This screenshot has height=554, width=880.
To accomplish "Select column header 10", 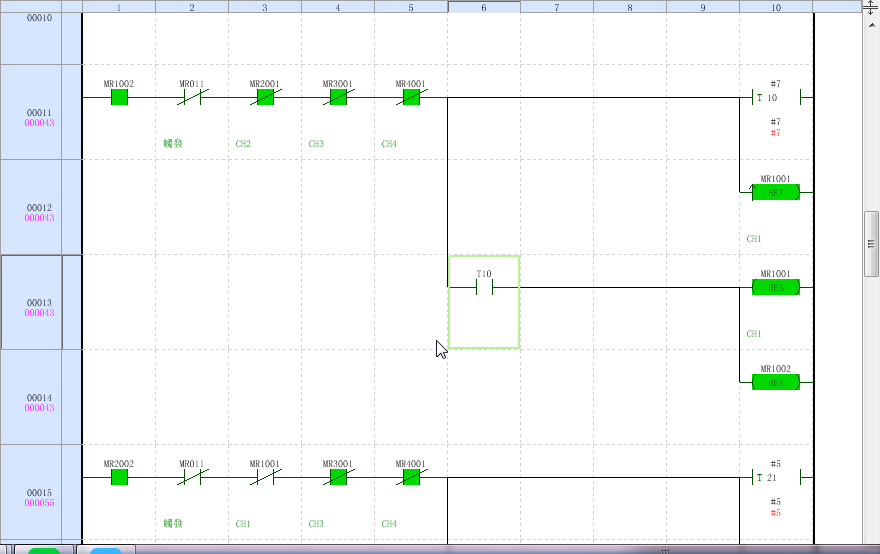I will (x=776, y=7).
